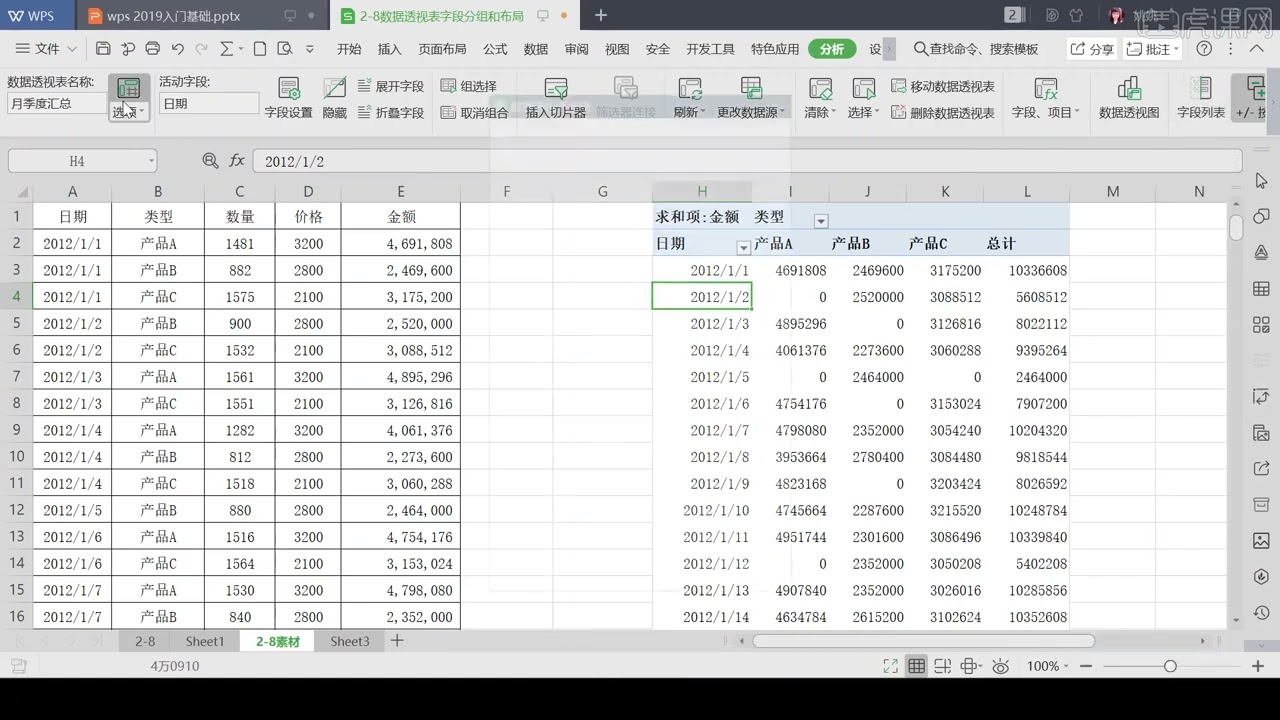Switch to the 开始 ribbon tab

[x=349, y=49]
